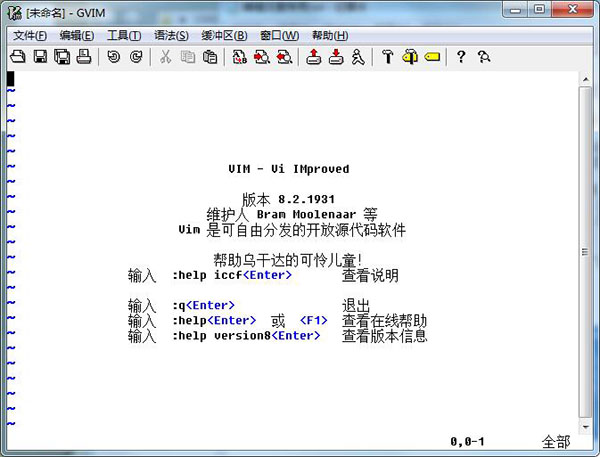Open the 语法(S) menu
Viewport: 600px width, 457px height.
click(x=171, y=36)
